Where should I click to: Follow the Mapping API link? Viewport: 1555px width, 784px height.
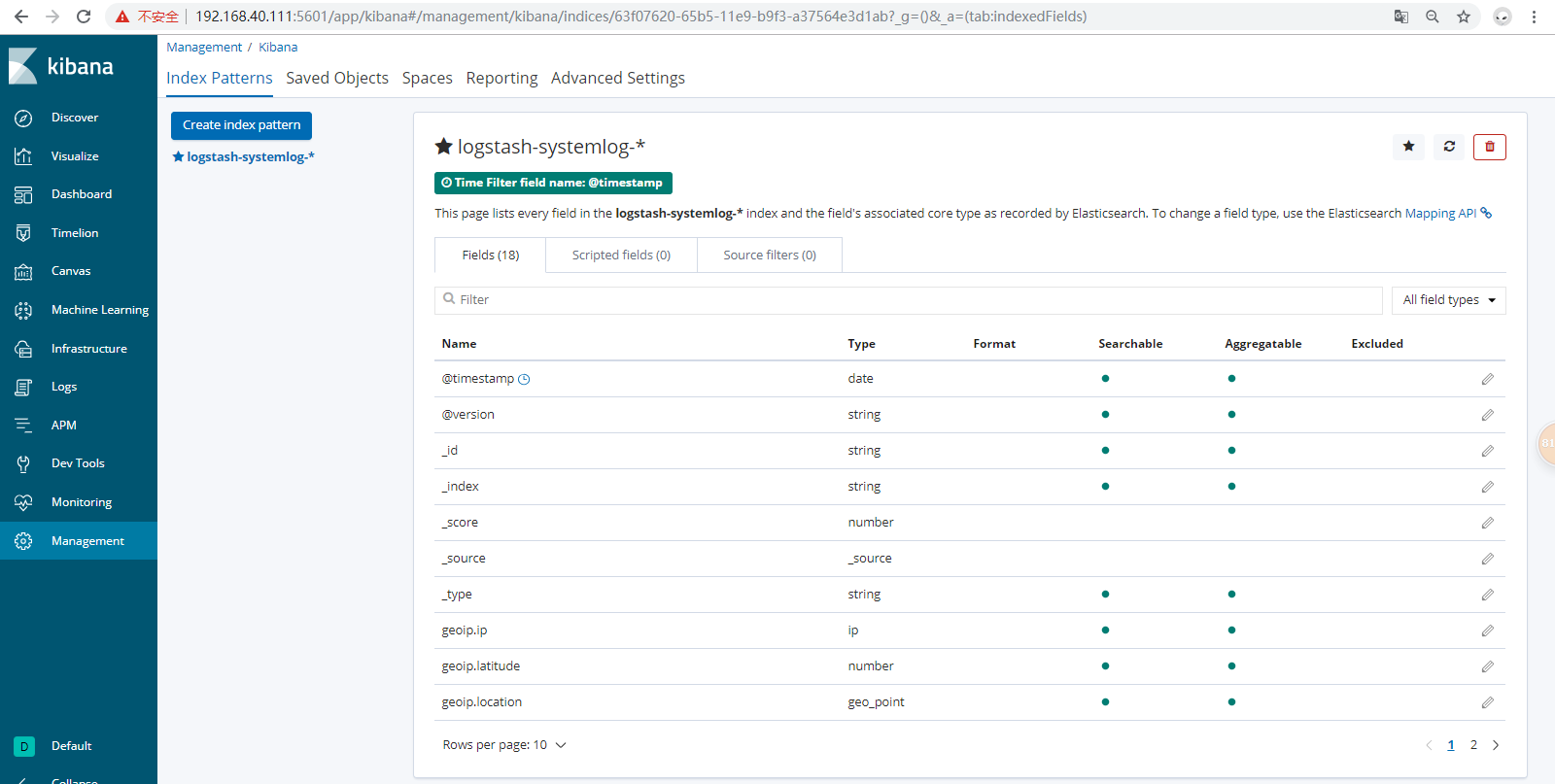(x=1441, y=214)
